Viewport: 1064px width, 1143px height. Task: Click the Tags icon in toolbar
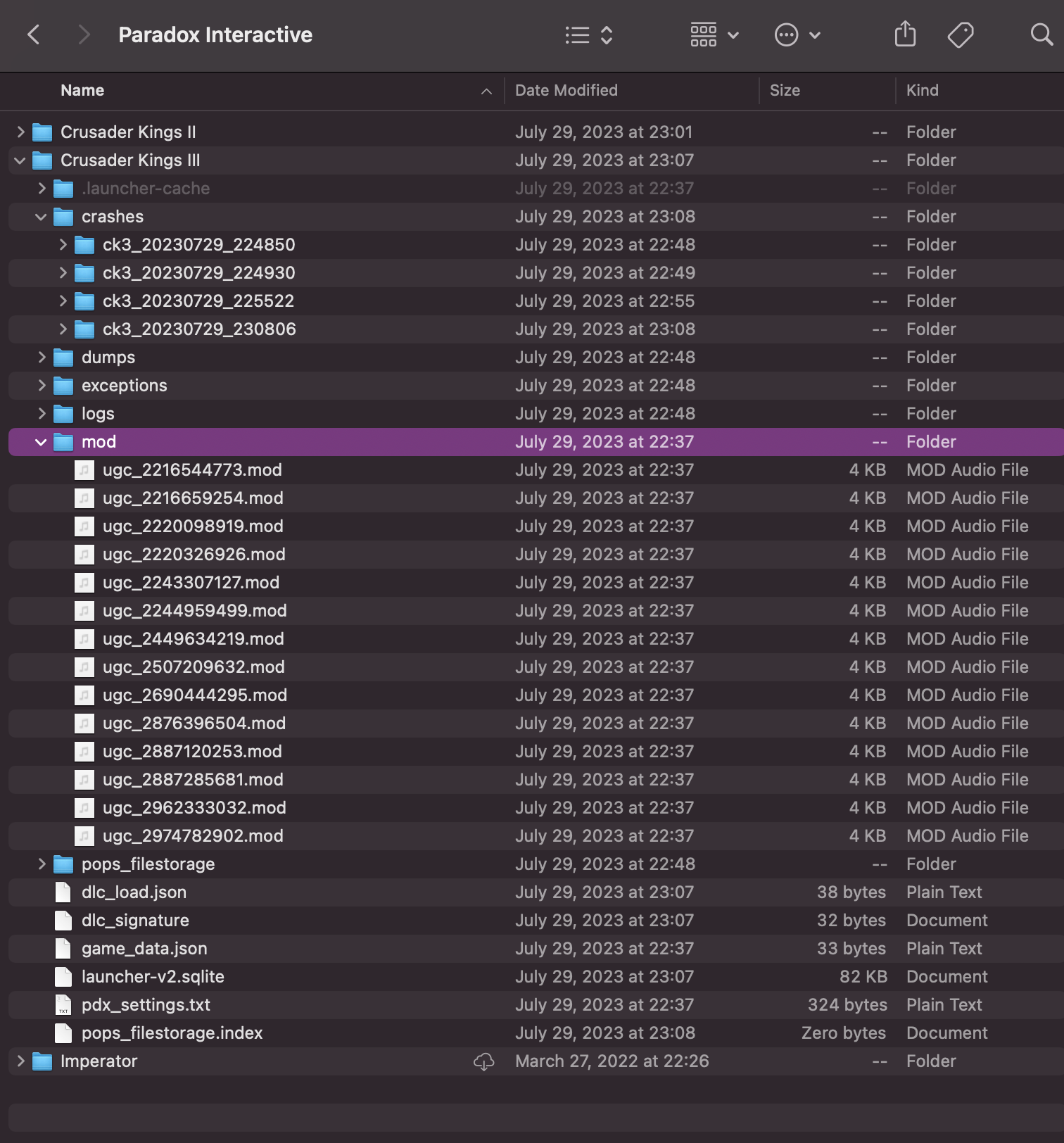pos(960,34)
